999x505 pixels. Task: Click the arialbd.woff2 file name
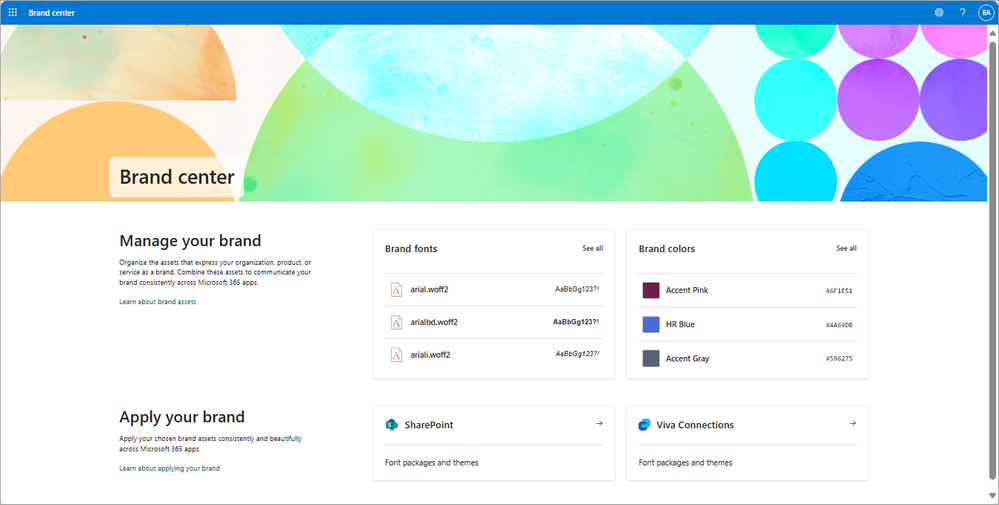pyautogui.click(x=434, y=322)
